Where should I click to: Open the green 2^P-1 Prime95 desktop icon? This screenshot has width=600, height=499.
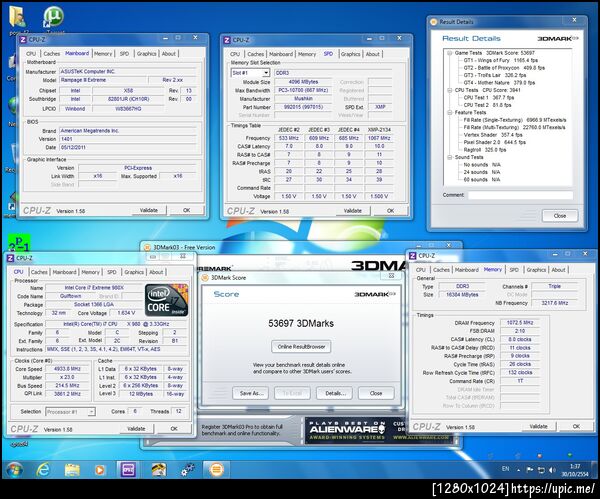pos(19,243)
